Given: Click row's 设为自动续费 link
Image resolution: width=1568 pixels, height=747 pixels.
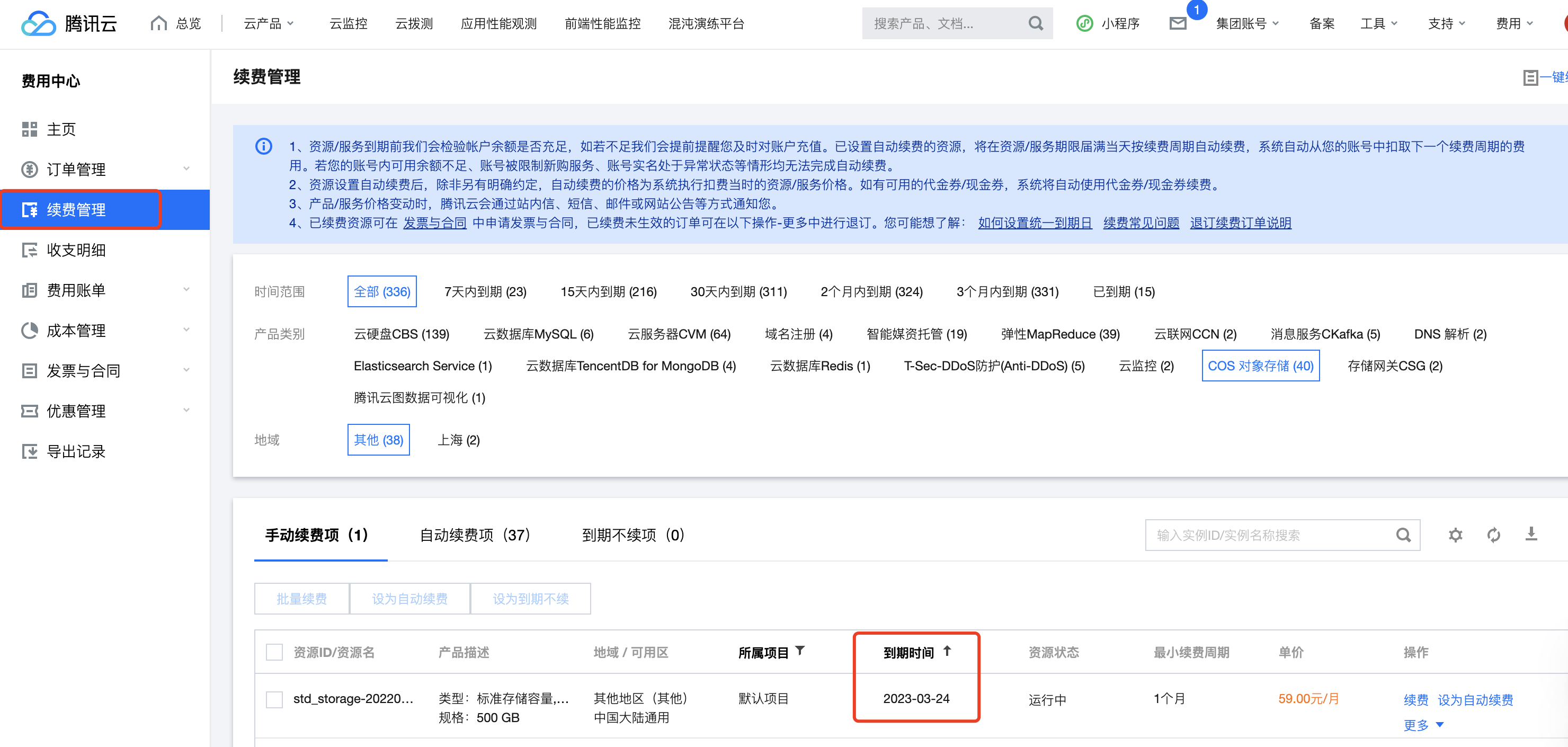Looking at the screenshot, I should click(1475, 699).
